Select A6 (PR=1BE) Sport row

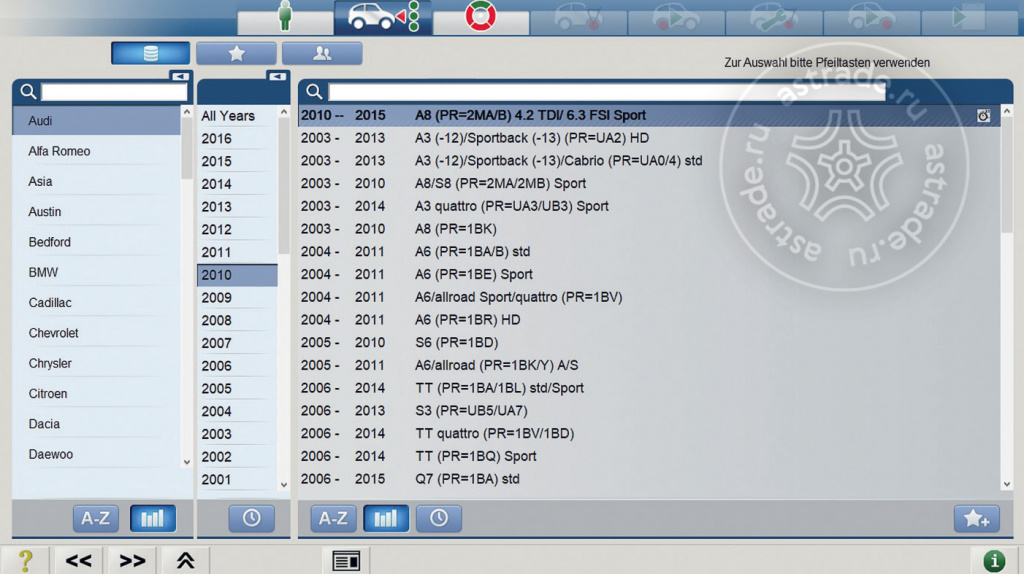[x=649, y=274]
